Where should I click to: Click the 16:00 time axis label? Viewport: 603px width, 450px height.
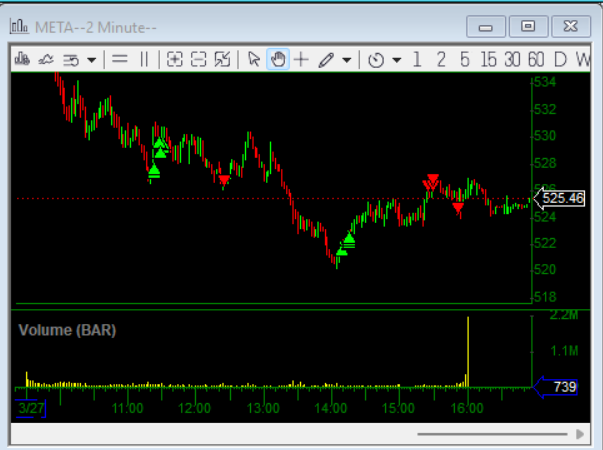pos(467,408)
